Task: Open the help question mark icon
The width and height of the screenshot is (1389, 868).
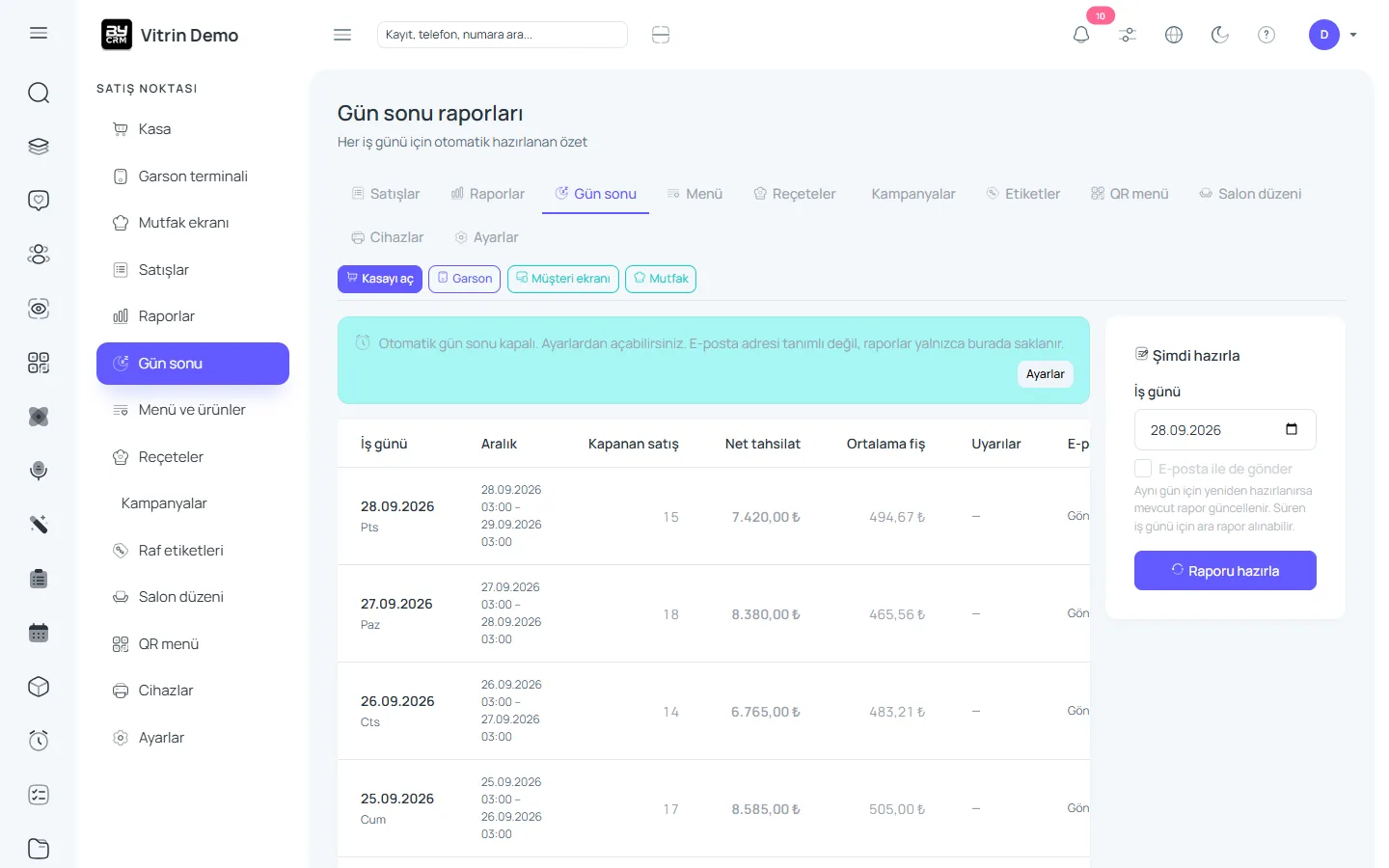Action: [1266, 35]
